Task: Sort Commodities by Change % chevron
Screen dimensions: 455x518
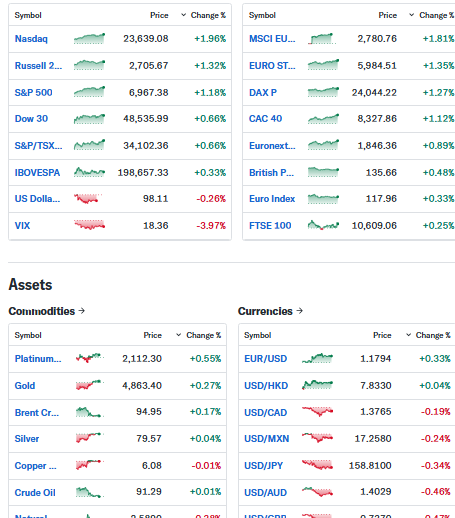Action: click(x=179, y=335)
